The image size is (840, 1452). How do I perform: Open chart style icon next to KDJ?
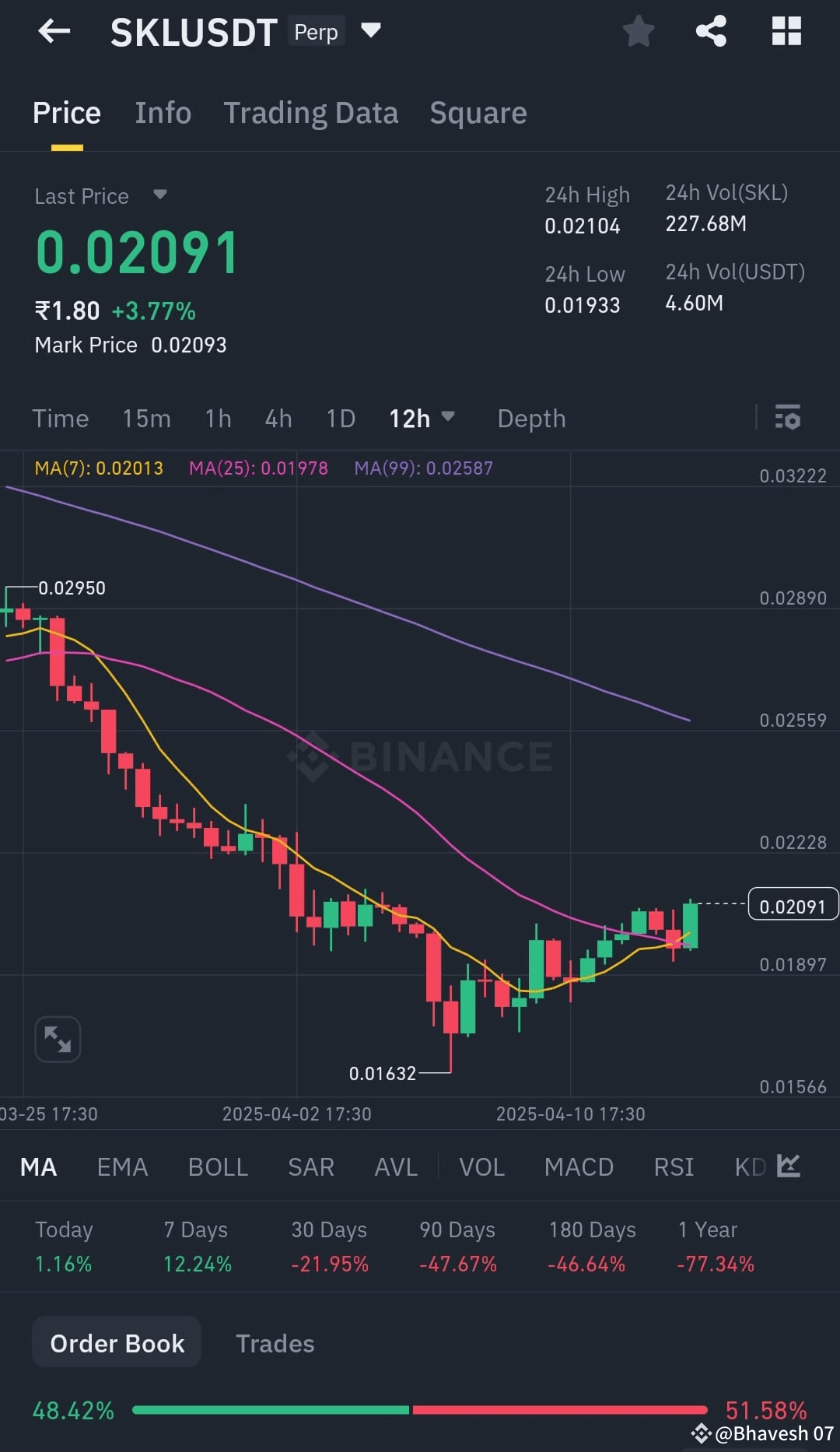click(789, 1166)
